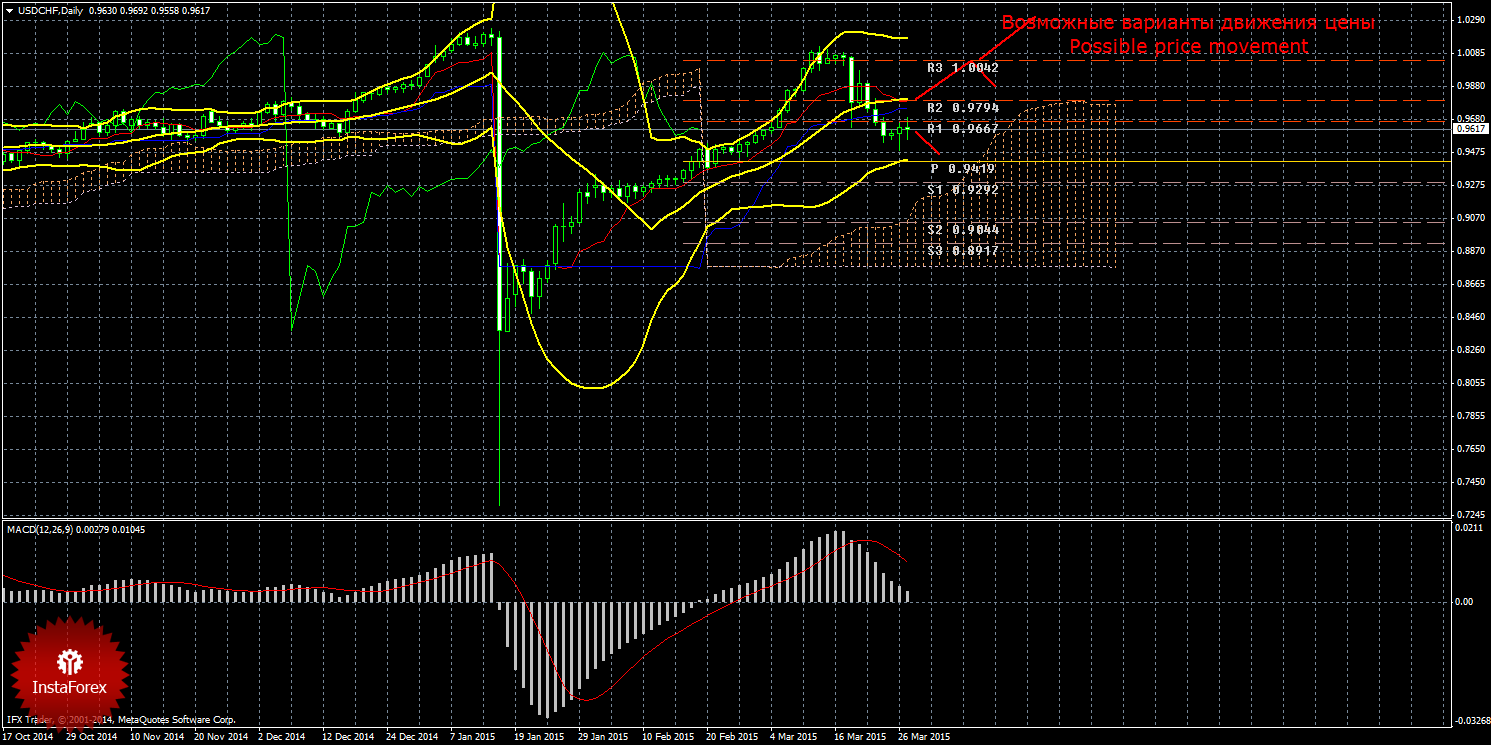The height and width of the screenshot is (745, 1491).
Task: Click the R1 0.9667 pivot label
Action: (962, 129)
